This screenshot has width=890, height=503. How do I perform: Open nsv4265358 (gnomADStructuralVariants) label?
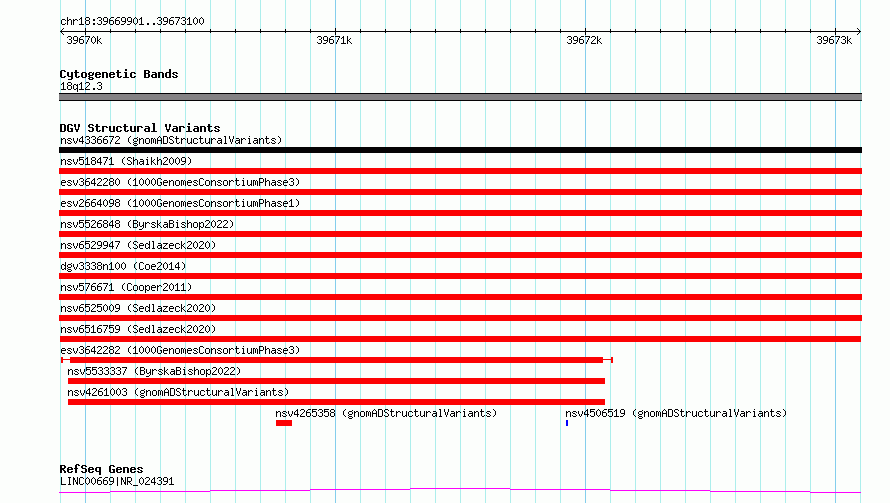386,413
